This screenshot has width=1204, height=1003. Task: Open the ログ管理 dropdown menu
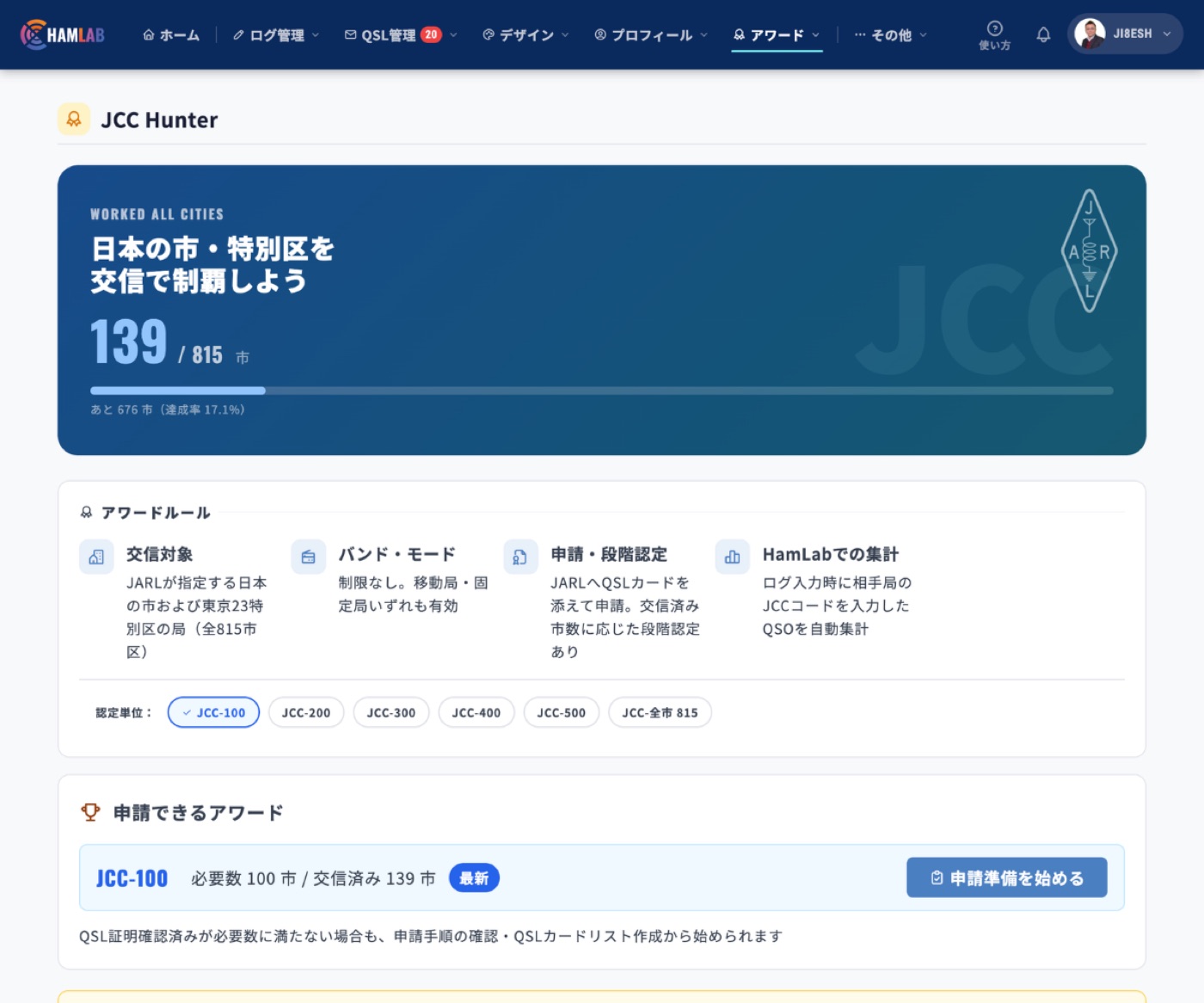coord(276,34)
